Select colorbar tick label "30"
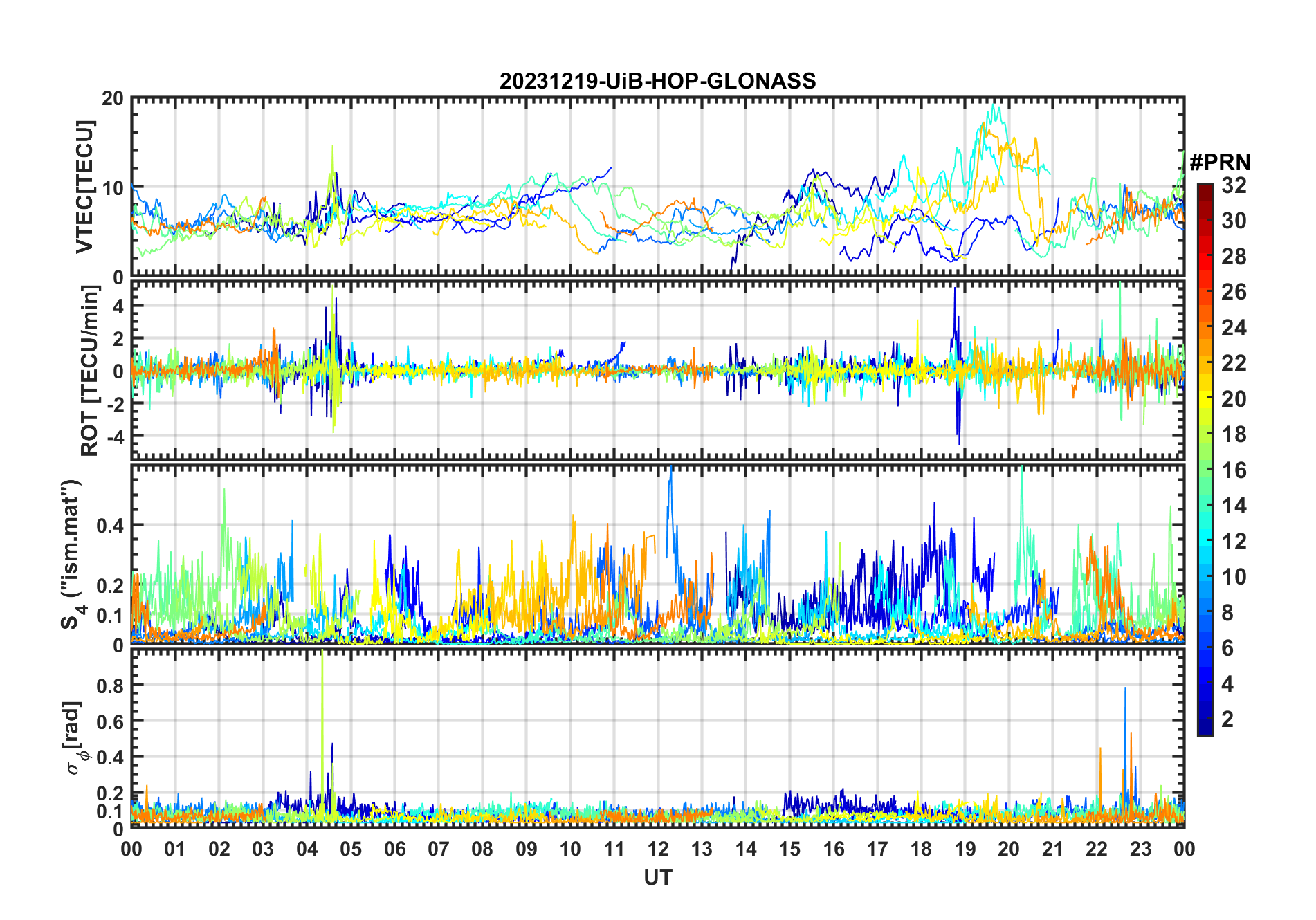The height and width of the screenshot is (920, 1316). [x=1234, y=221]
